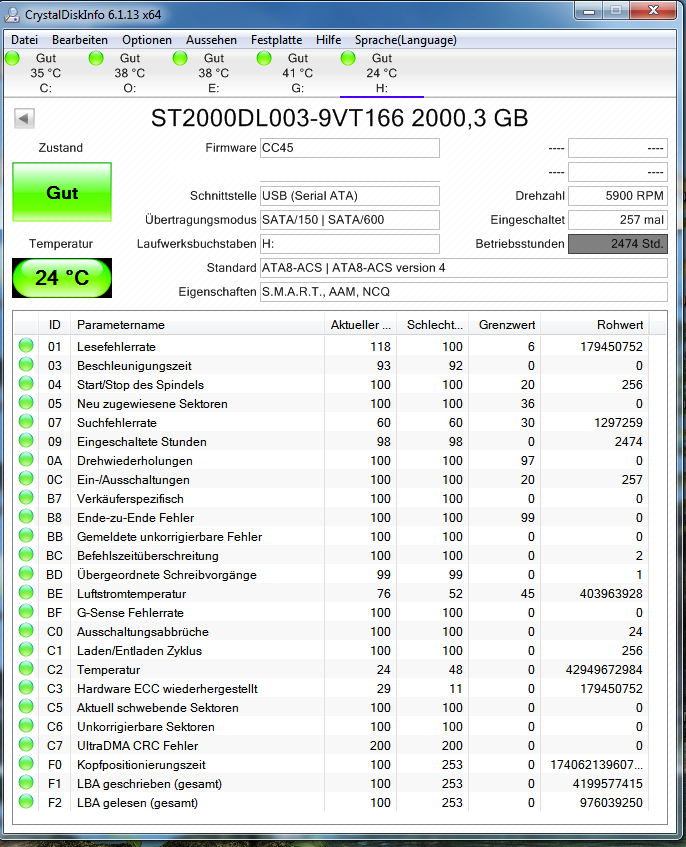Click status icon of Verkäuferspezifisch row
The image size is (686, 847).
click(26, 498)
